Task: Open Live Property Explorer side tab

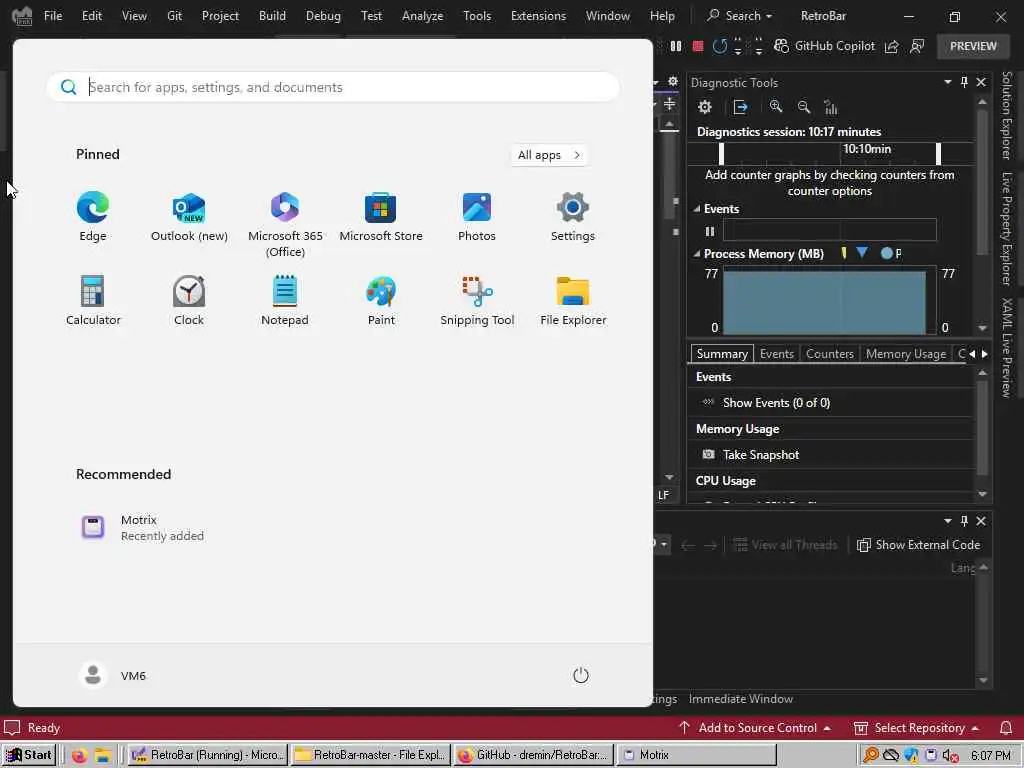Action: click(1007, 229)
